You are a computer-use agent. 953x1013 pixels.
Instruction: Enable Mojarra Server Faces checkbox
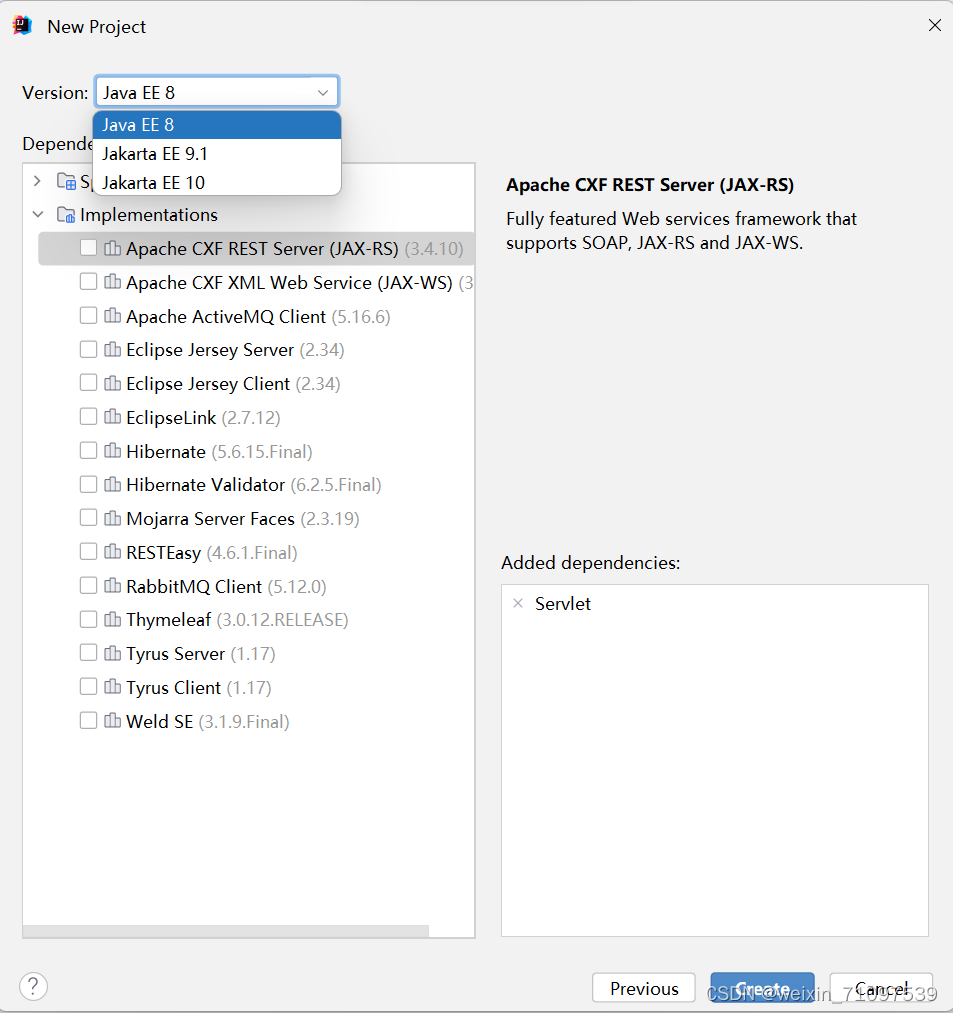pyautogui.click(x=88, y=518)
